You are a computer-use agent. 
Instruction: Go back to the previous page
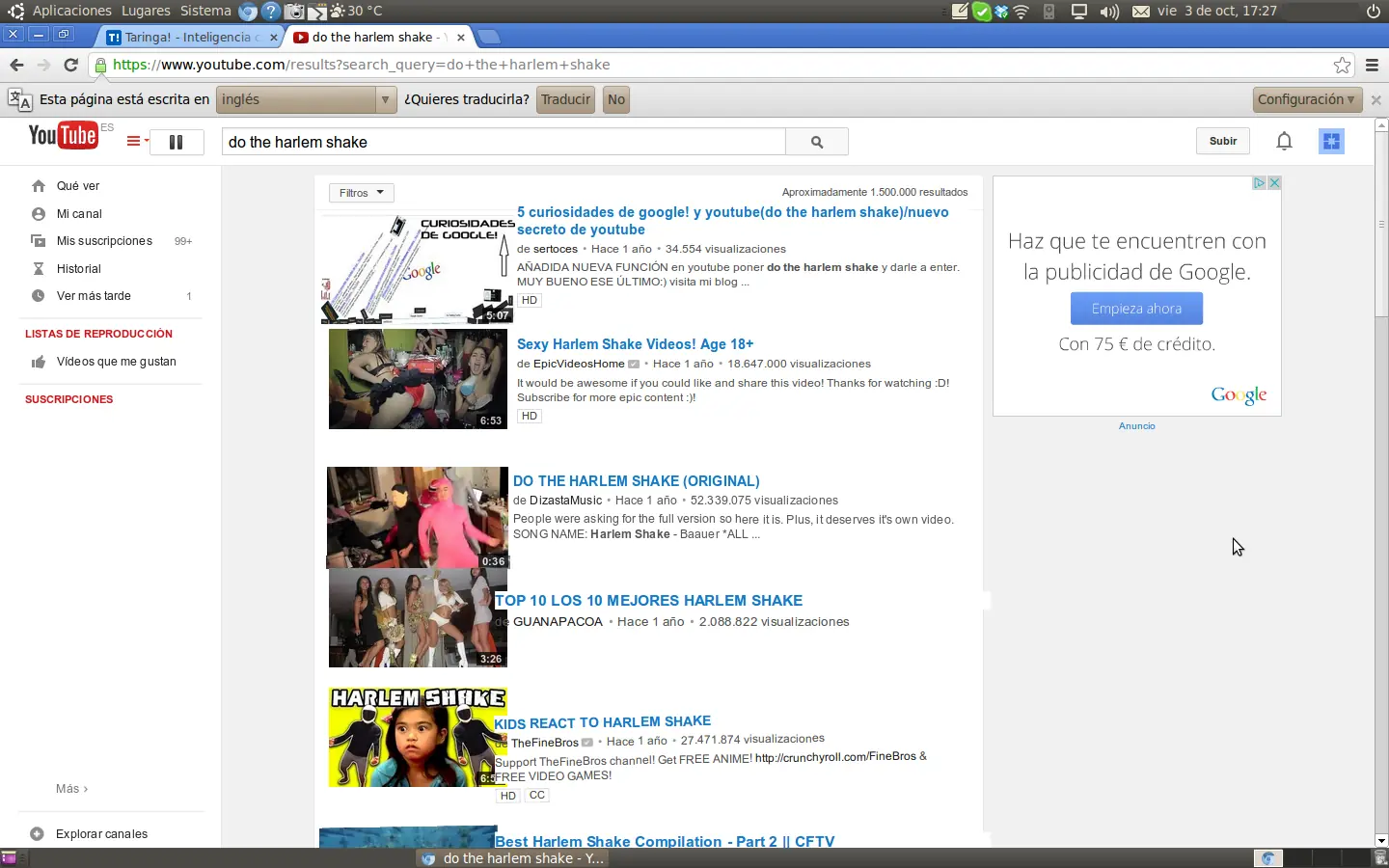(x=16, y=65)
